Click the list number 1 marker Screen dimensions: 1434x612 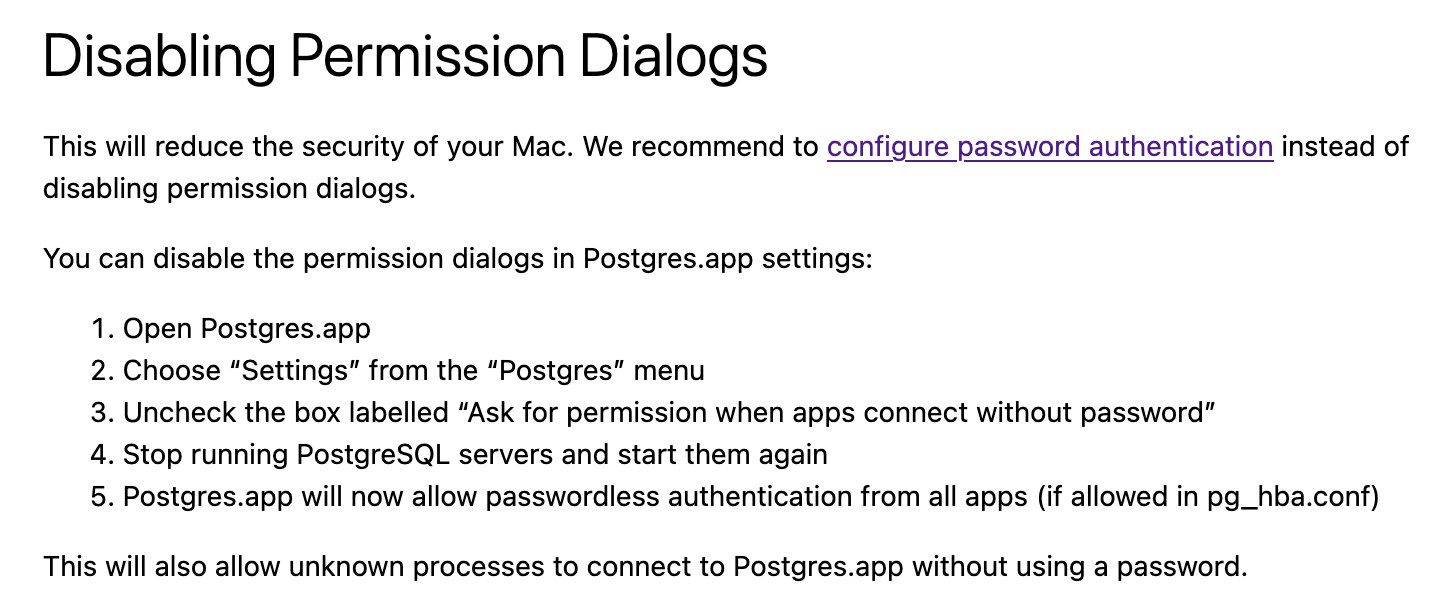click(102, 329)
